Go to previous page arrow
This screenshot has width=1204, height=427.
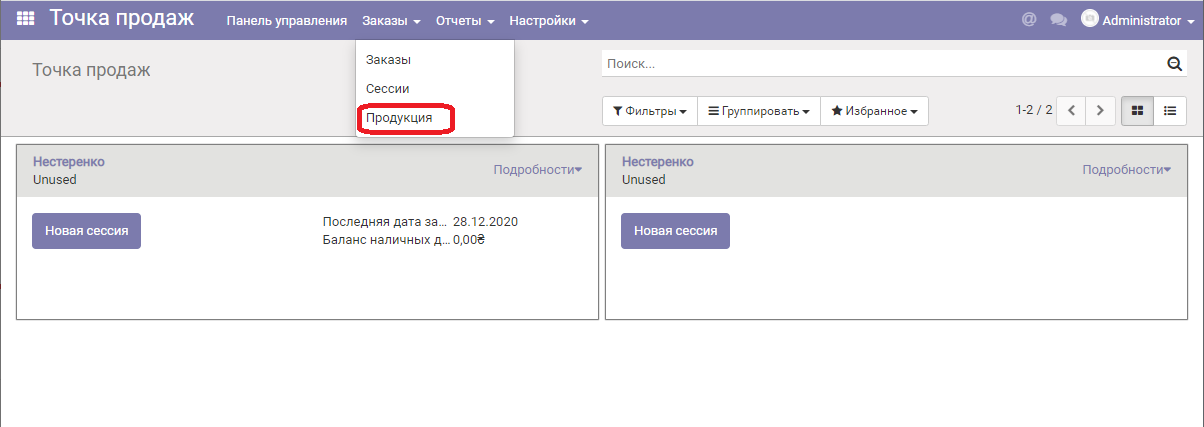click(x=1071, y=111)
